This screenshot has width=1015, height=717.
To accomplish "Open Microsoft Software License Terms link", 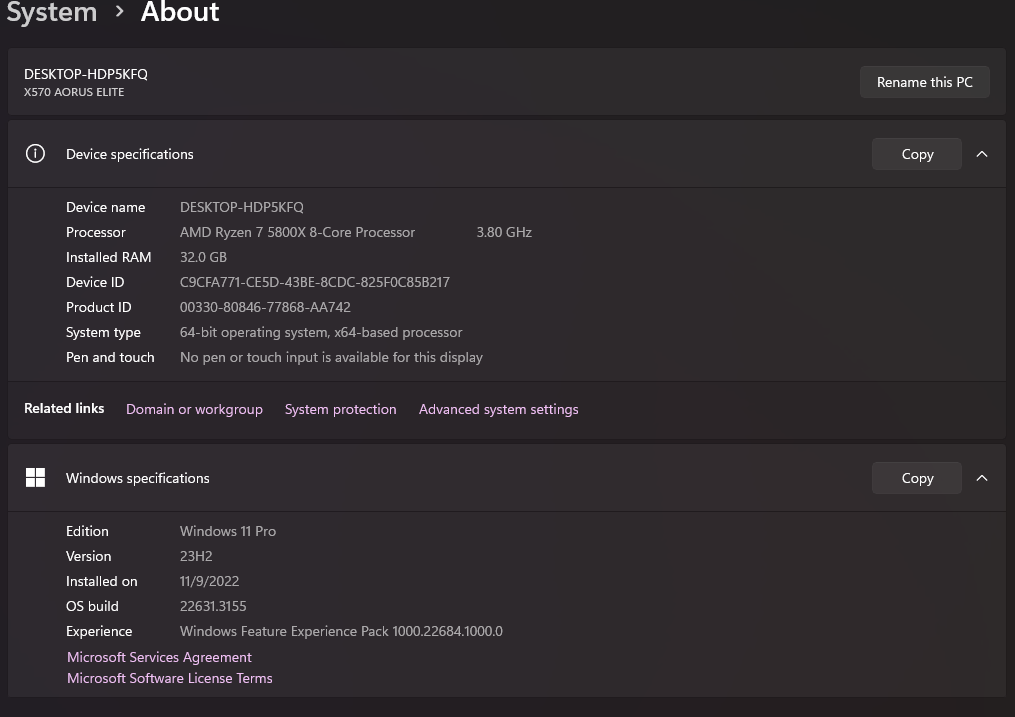I will [170, 678].
